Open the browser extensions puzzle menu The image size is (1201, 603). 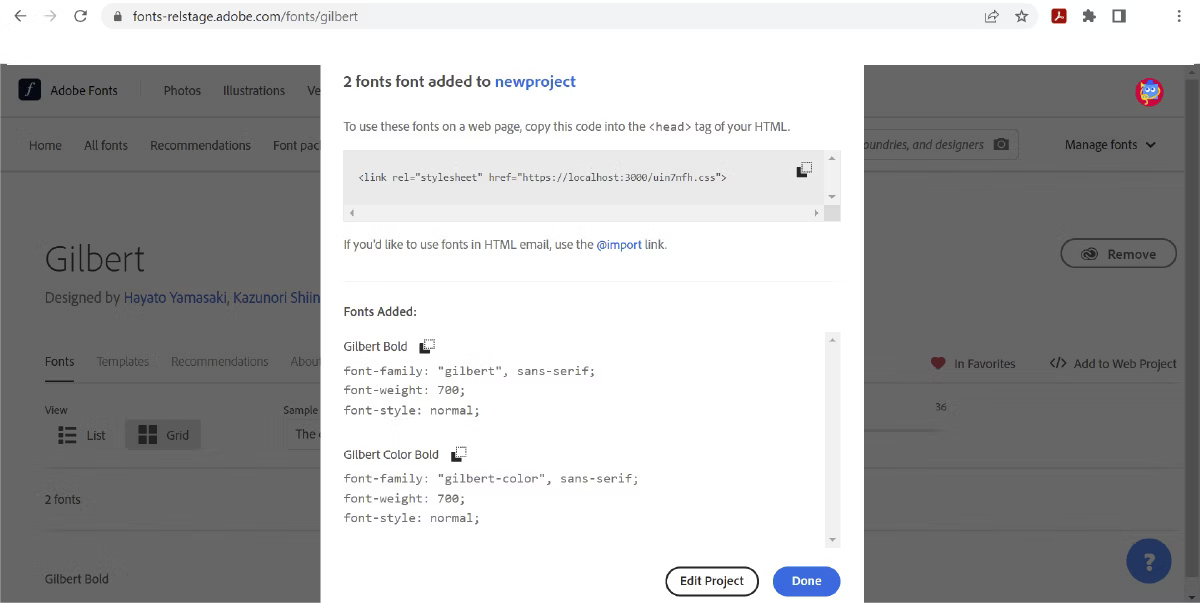pyautogui.click(x=1089, y=16)
